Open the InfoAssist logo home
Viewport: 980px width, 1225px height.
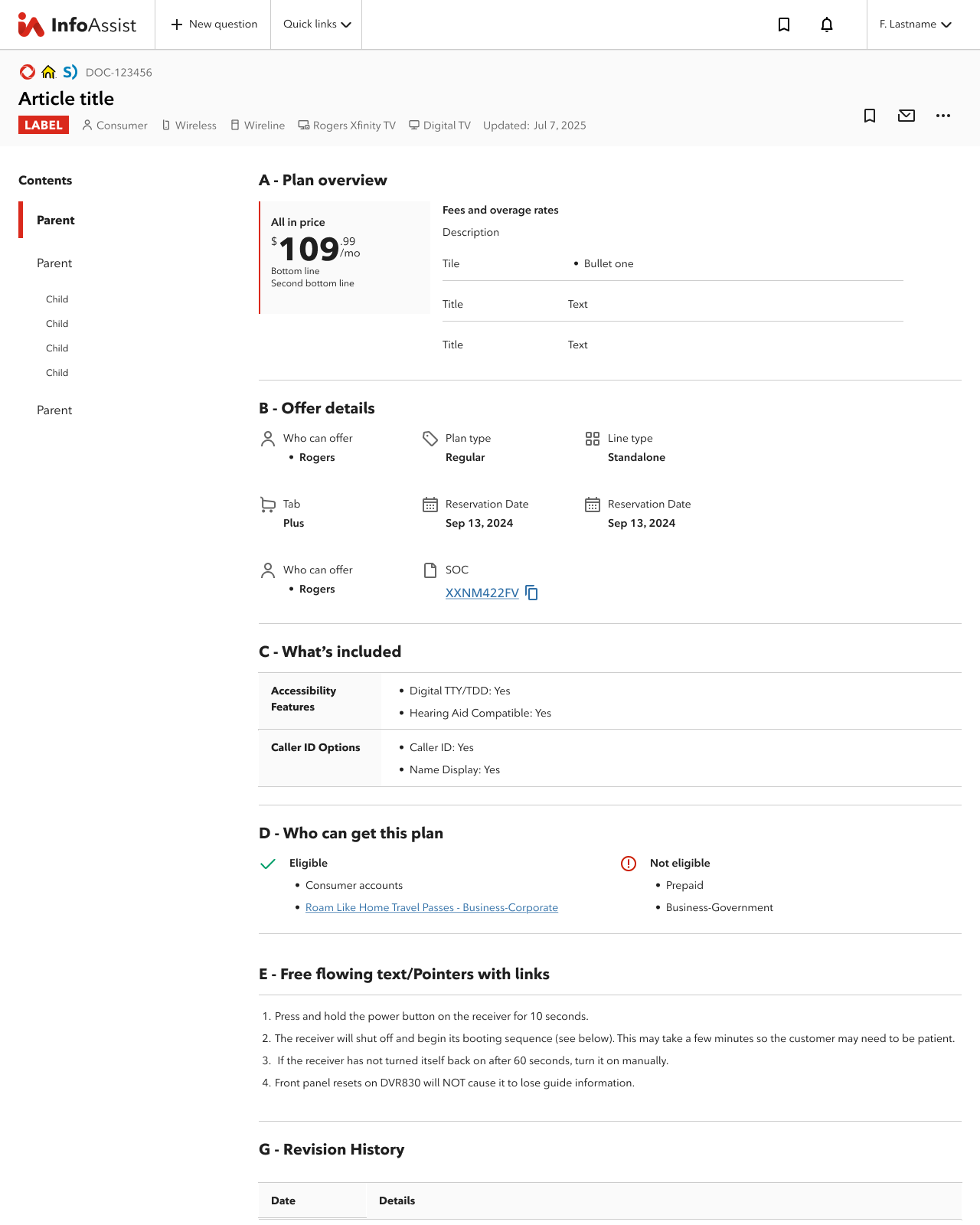(77, 24)
